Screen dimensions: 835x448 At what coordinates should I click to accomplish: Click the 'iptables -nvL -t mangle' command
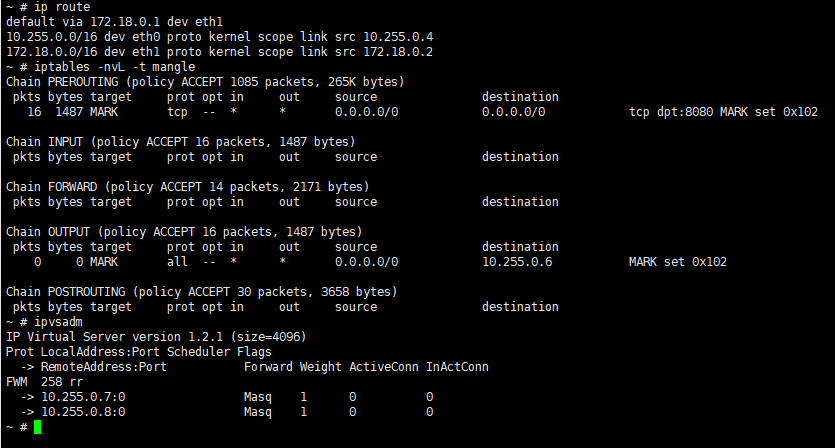click(x=114, y=67)
